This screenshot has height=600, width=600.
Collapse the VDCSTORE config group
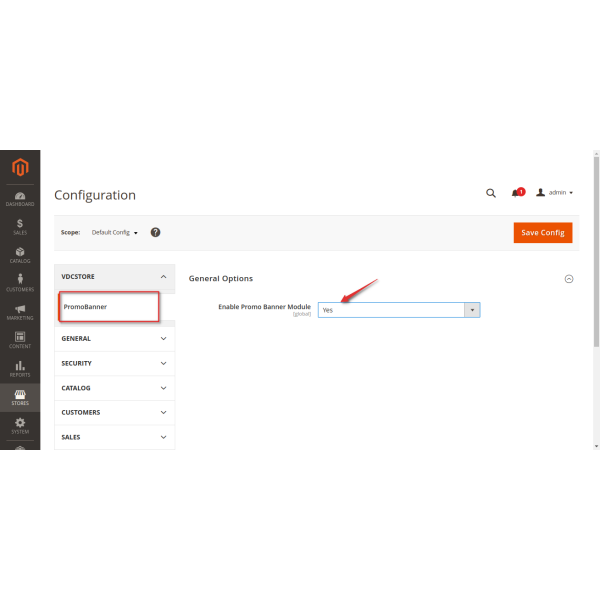click(163, 276)
